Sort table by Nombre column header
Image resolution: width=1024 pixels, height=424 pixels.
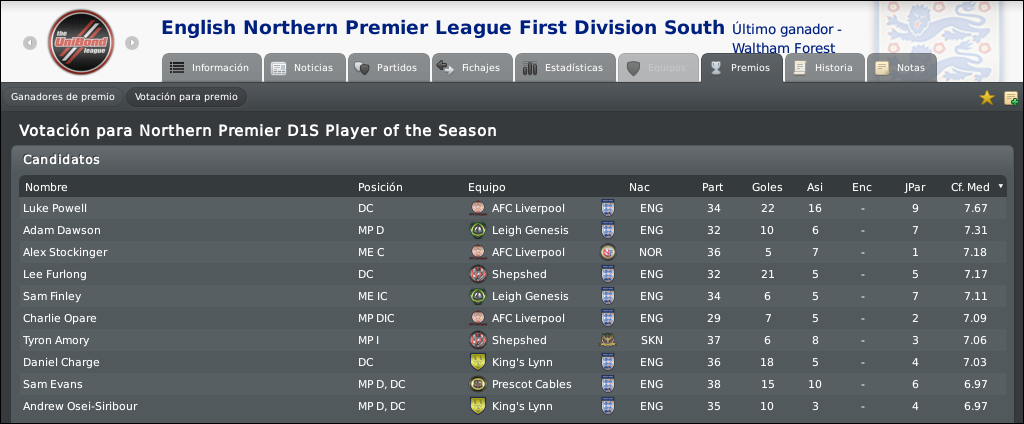point(46,188)
